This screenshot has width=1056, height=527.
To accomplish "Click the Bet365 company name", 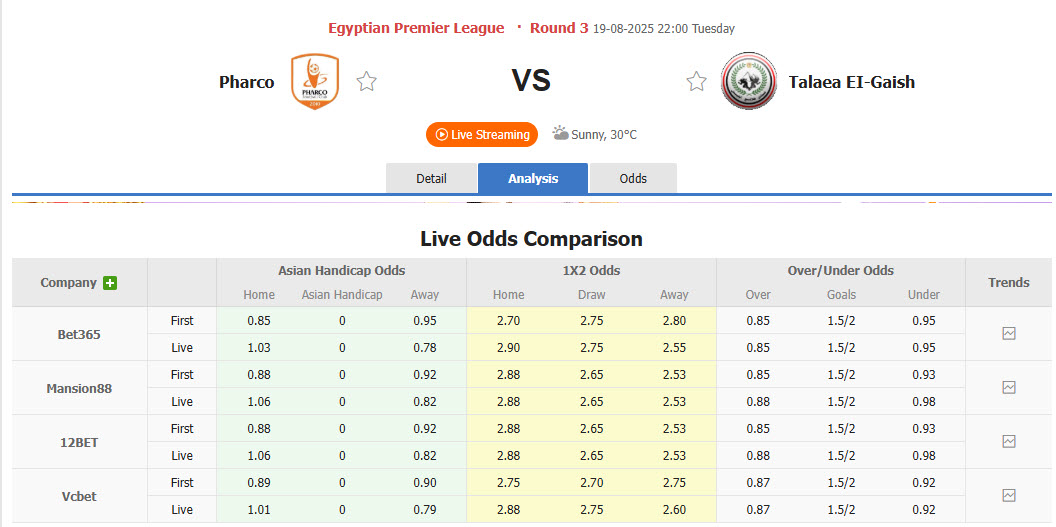I will tap(79, 334).
